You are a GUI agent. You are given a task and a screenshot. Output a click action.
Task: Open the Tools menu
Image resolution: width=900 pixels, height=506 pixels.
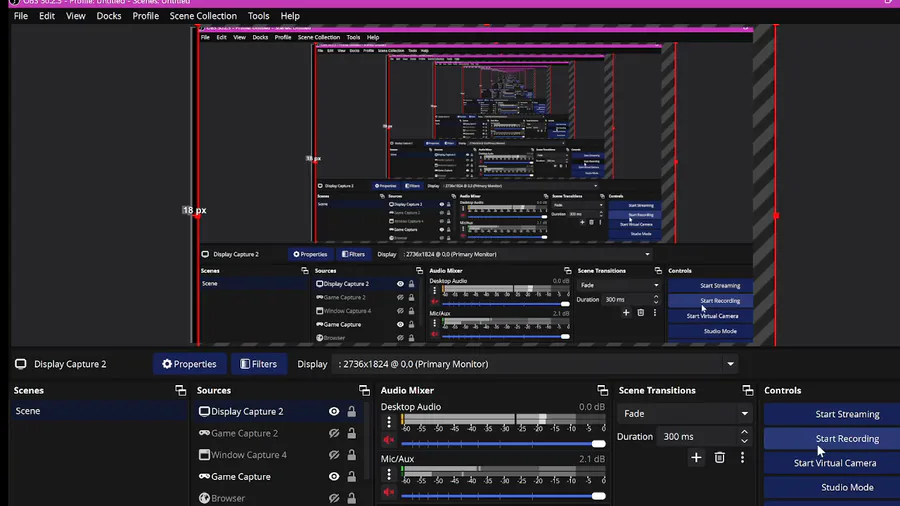point(258,16)
